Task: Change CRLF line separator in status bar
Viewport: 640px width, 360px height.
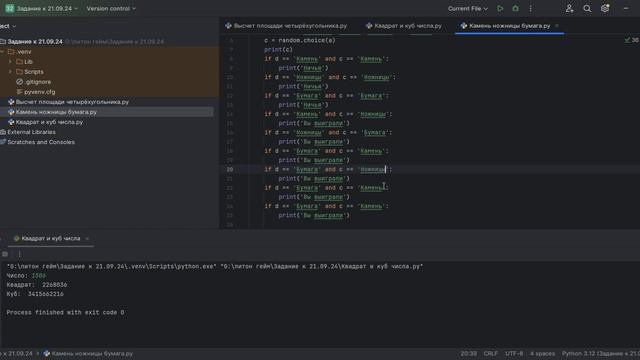Action: click(x=491, y=353)
